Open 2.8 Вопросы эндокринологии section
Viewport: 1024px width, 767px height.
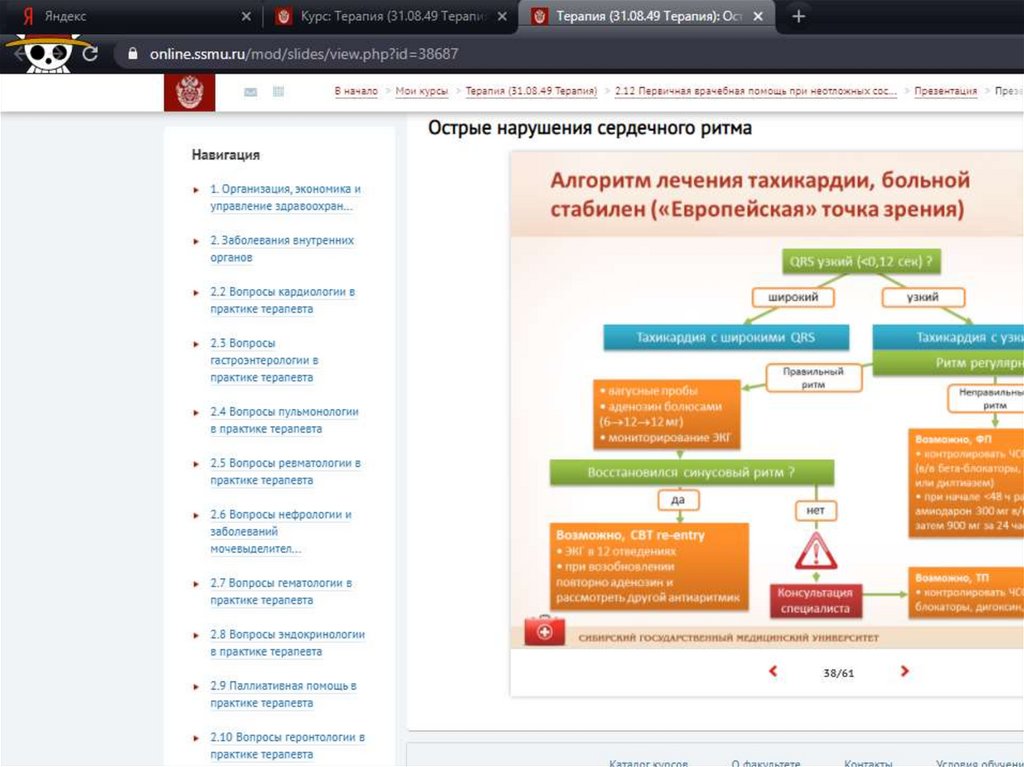287,643
